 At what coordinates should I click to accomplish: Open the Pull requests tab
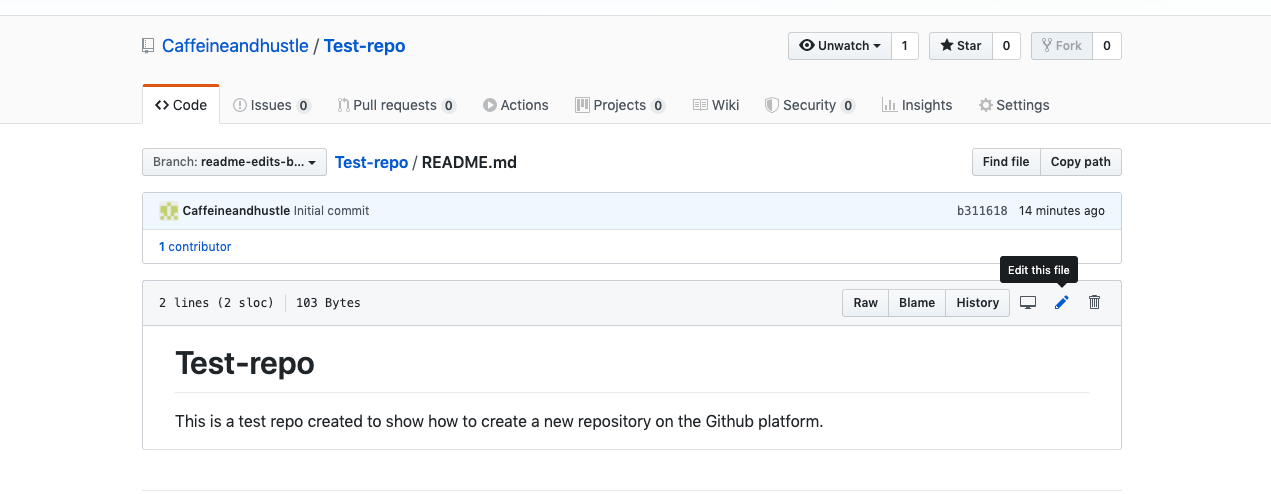[x=396, y=105]
